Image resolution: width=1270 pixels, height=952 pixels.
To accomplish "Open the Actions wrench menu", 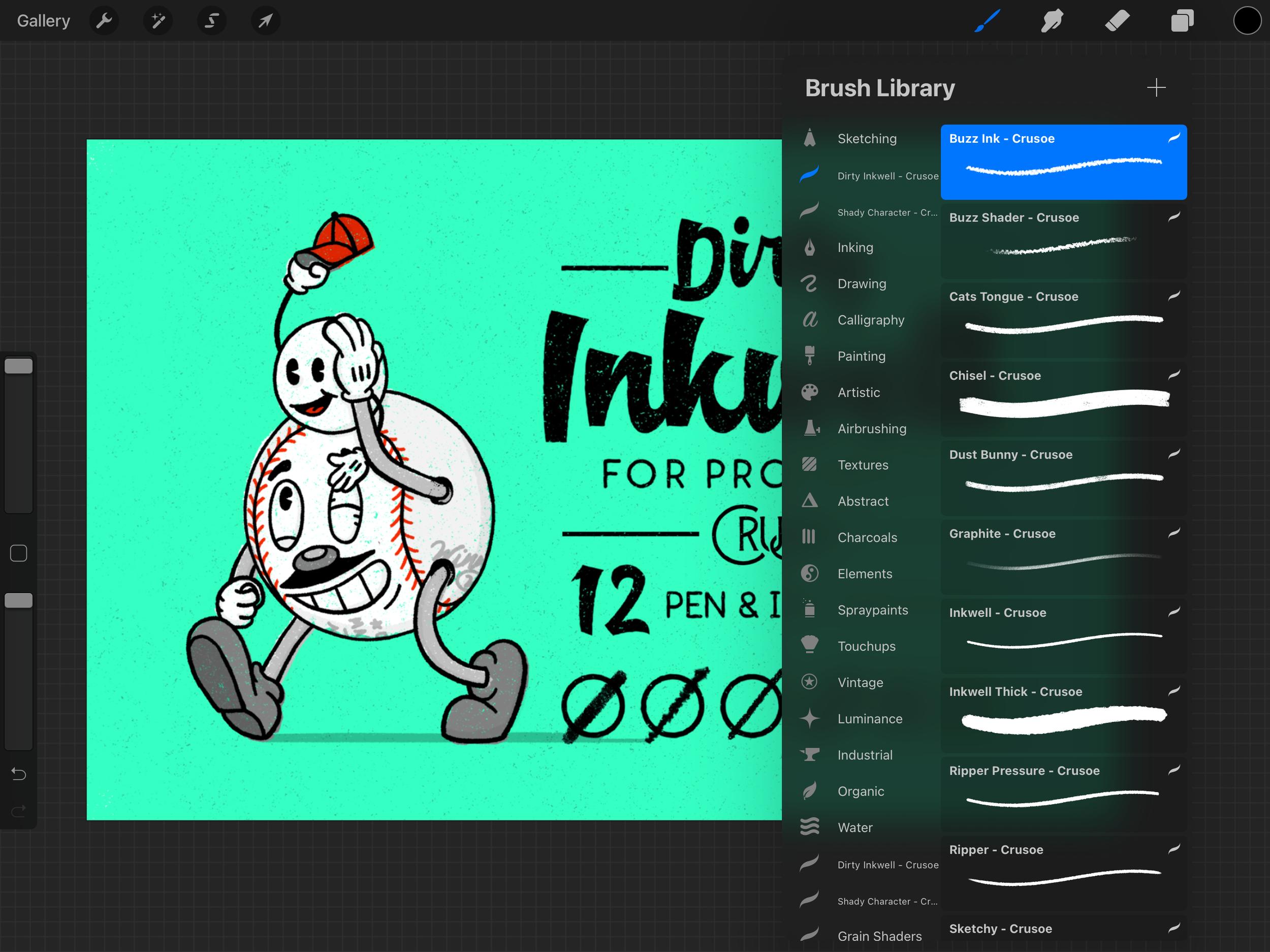I will click(104, 21).
